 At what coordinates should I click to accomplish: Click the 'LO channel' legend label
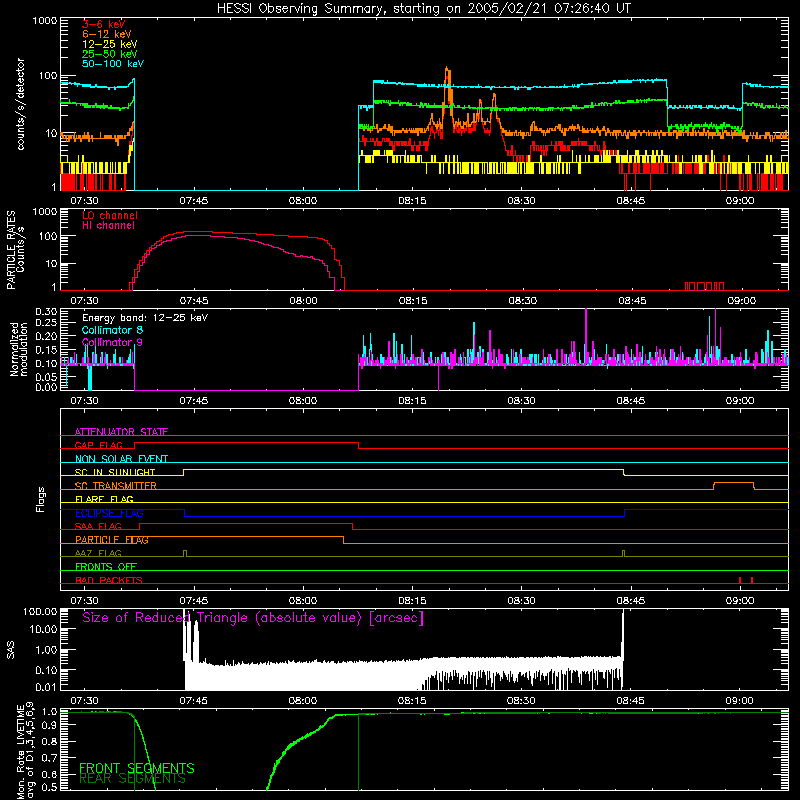(109, 215)
